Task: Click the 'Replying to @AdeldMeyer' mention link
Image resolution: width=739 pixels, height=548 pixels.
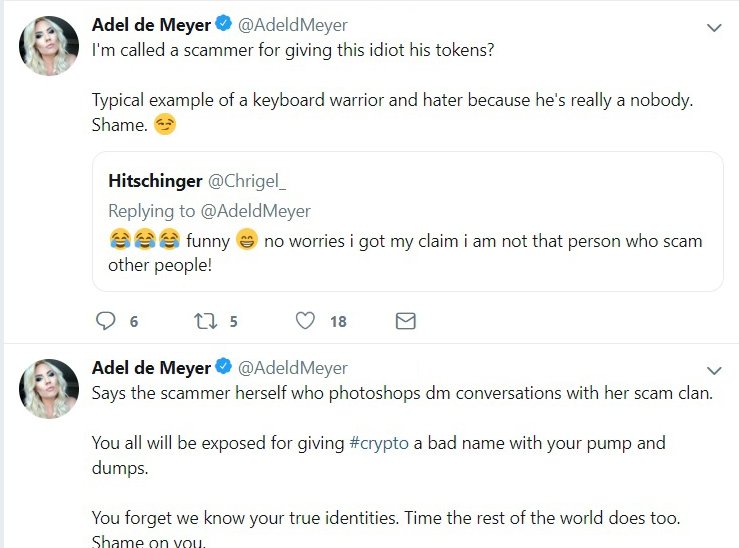Action: [257, 211]
